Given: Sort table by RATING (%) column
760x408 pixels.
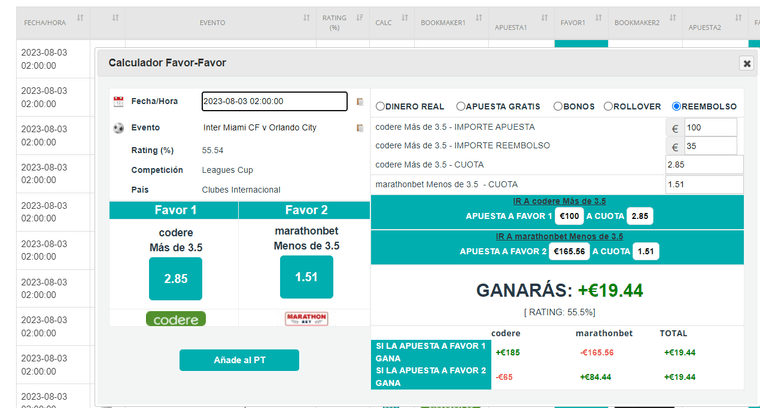Looking at the screenshot, I should click(x=359, y=18).
